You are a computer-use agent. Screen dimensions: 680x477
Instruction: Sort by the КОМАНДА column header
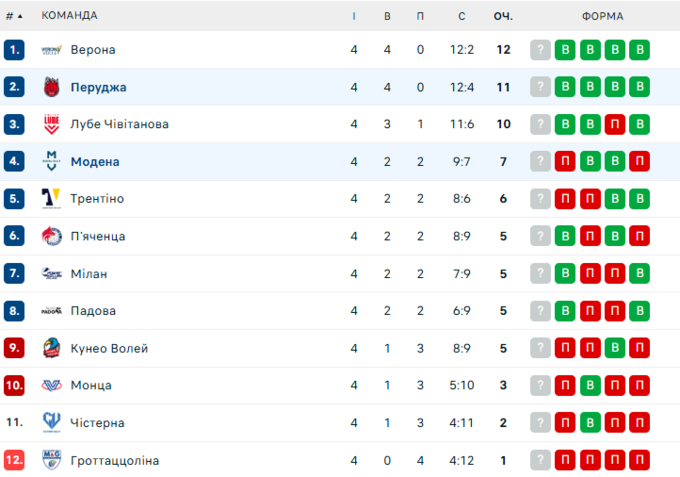[70, 16]
